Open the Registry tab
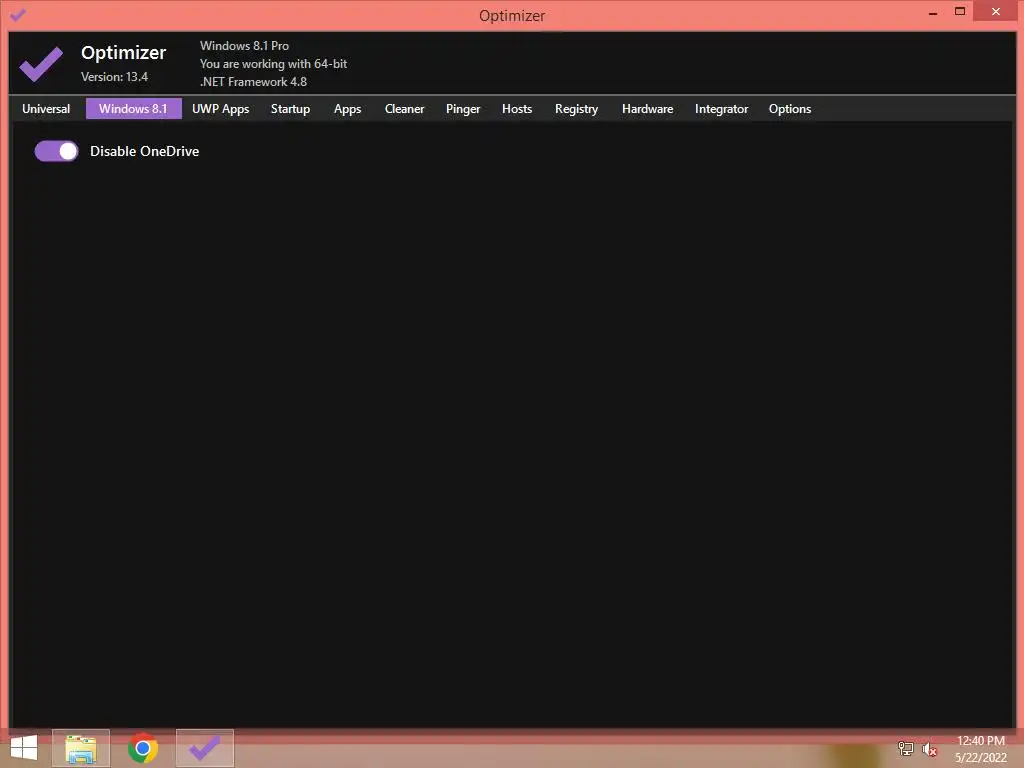Image resolution: width=1024 pixels, height=768 pixels. tap(577, 108)
